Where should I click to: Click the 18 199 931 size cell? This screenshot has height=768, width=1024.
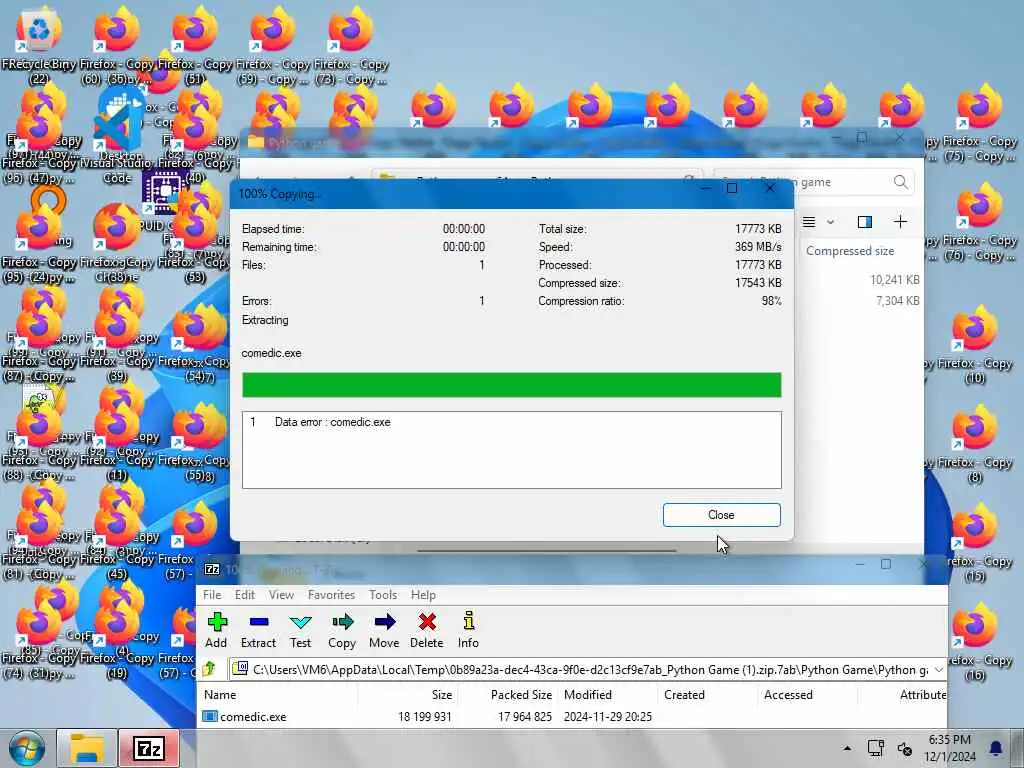pos(424,716)
